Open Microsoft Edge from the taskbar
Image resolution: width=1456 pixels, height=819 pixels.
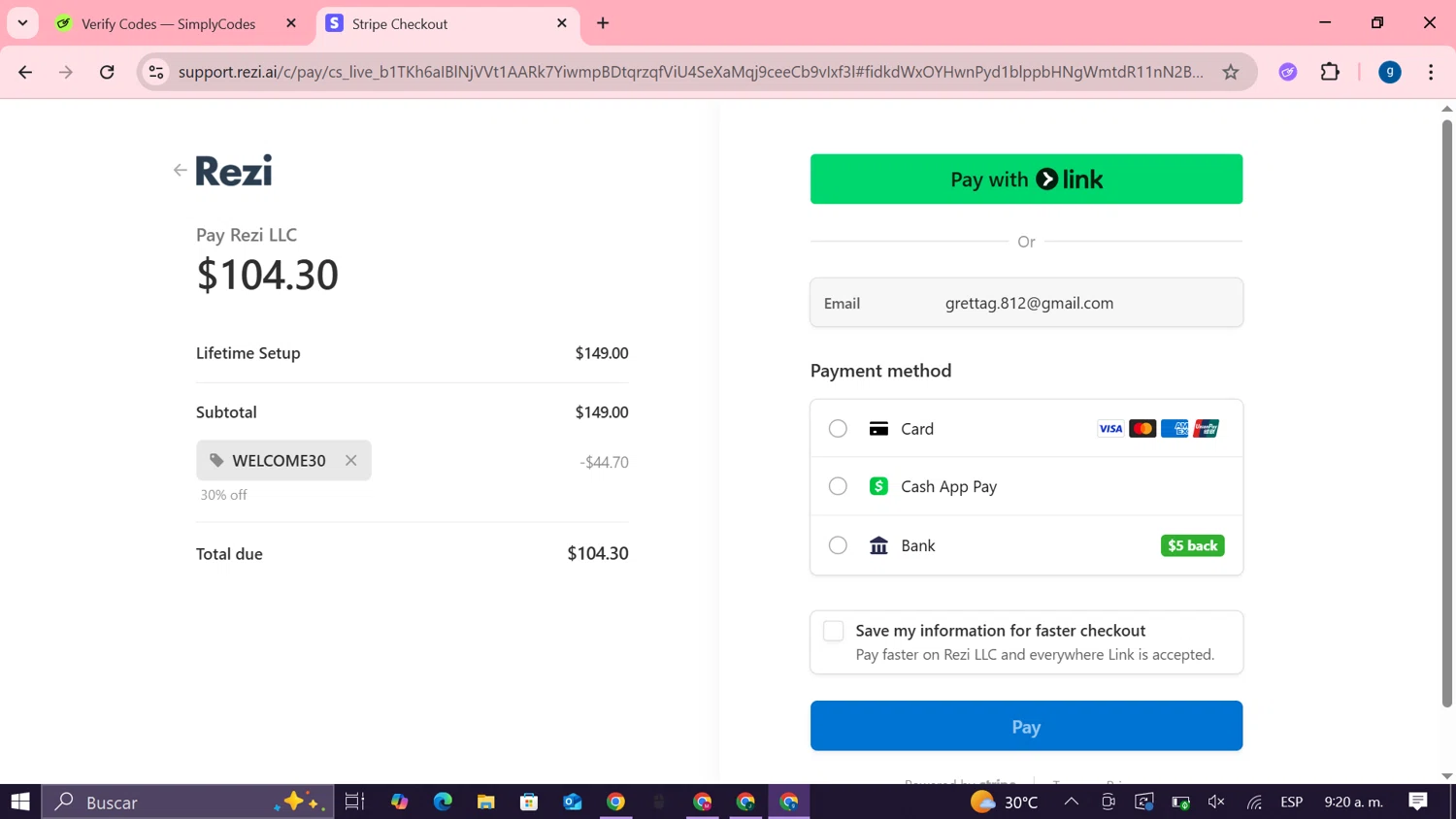click(x=443, y=802)
